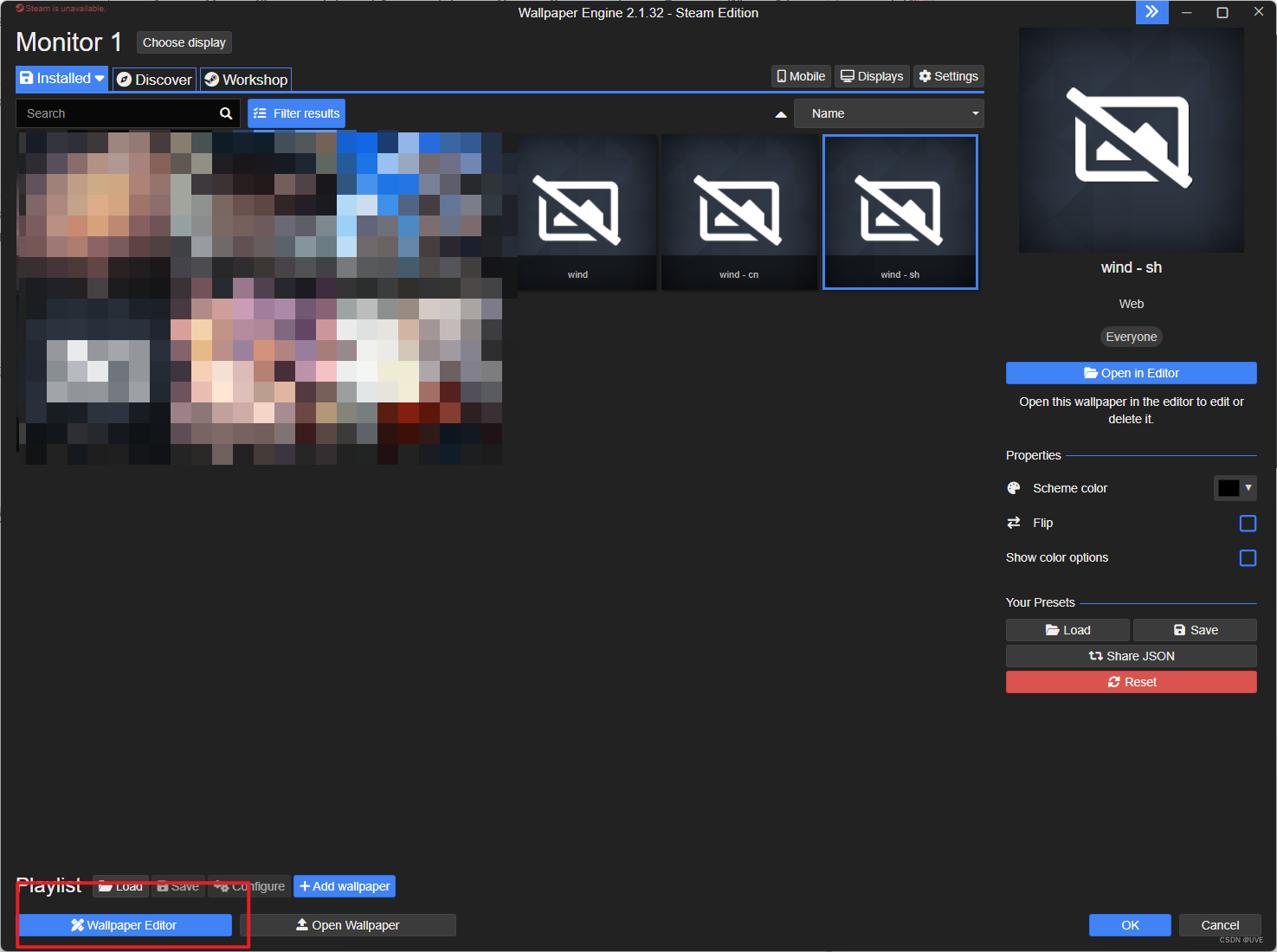1277x952 pixels.
Task: Open Settings with gear icon
Action: tap(948, 76)
